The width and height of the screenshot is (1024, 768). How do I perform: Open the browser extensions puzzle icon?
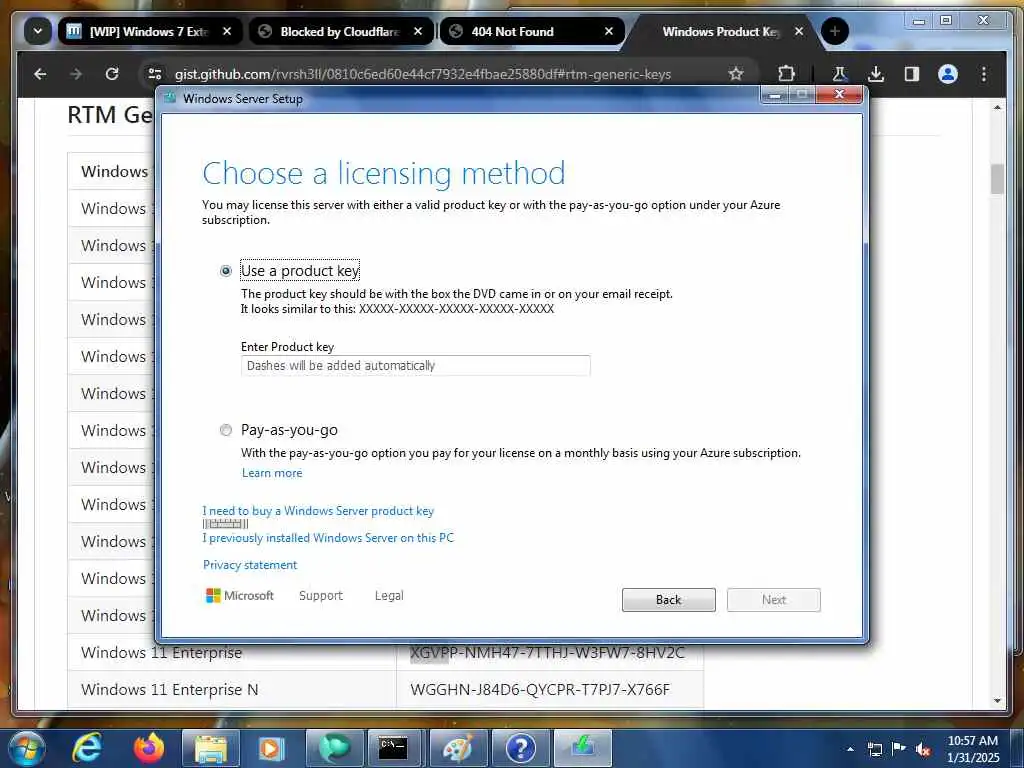pyautogui.click(x=787, y=74)
